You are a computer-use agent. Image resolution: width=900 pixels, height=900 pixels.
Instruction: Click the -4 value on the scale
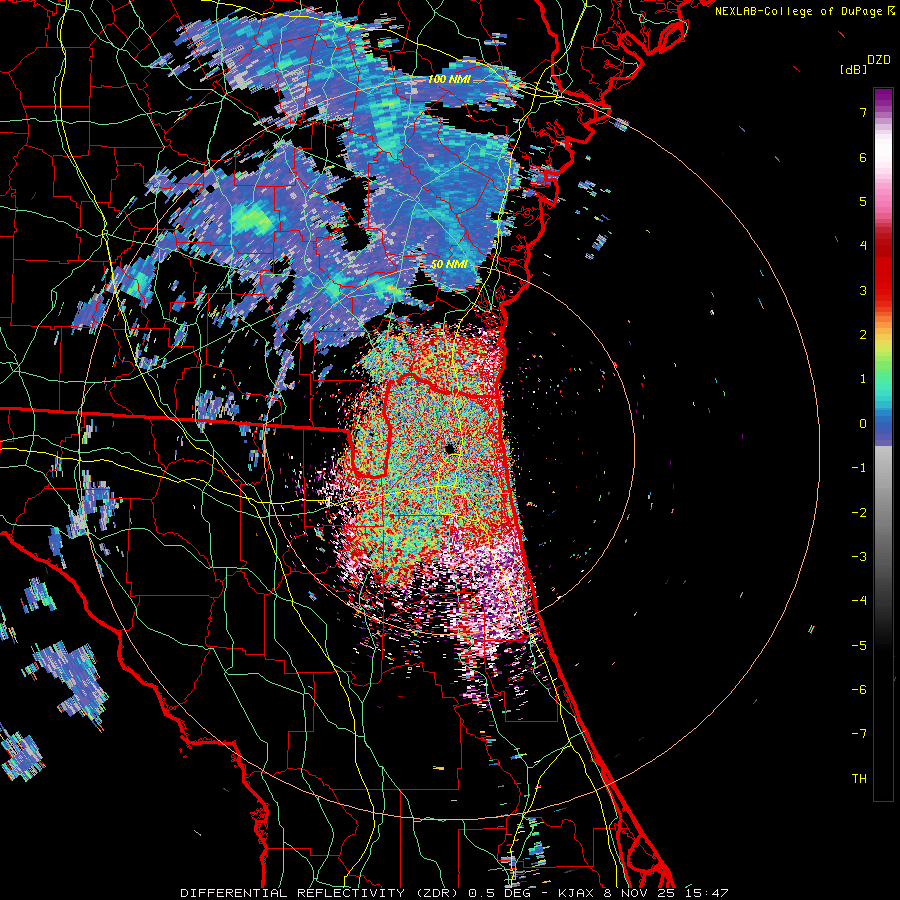click(859, 601)
